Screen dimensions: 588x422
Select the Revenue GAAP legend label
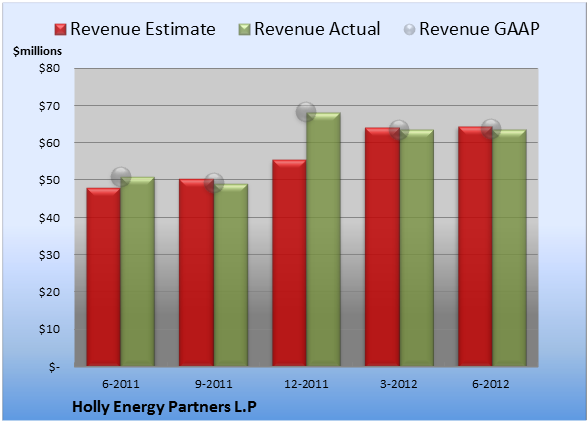pyautogui.click(x=480, y=29)
